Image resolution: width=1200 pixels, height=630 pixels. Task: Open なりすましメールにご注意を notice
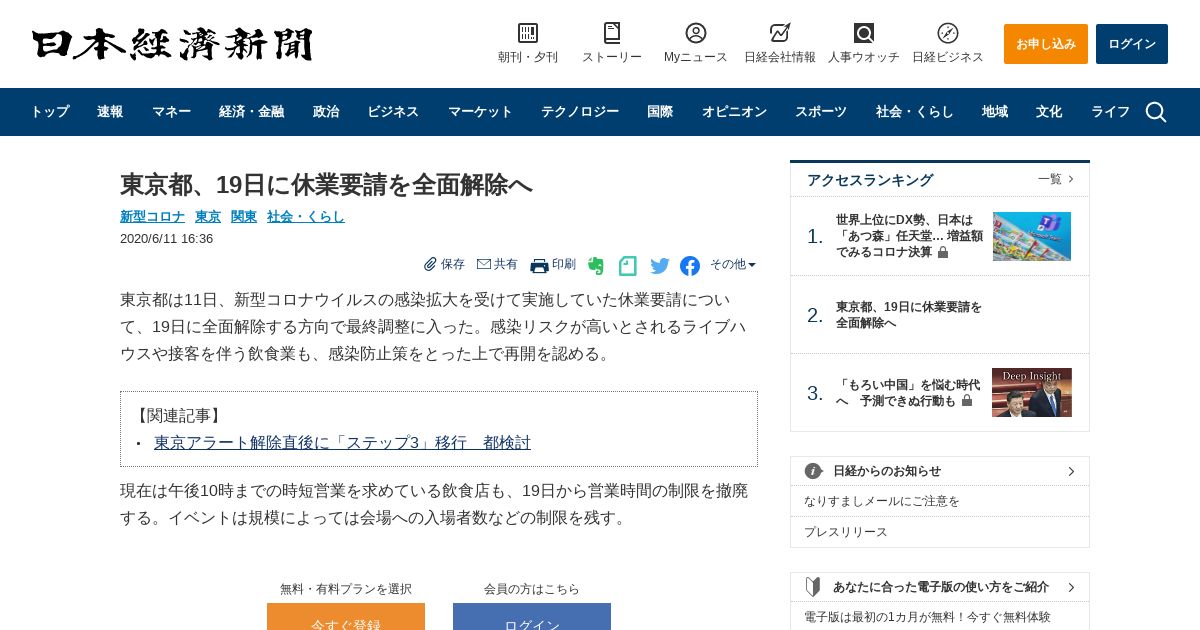coord(882,501)
